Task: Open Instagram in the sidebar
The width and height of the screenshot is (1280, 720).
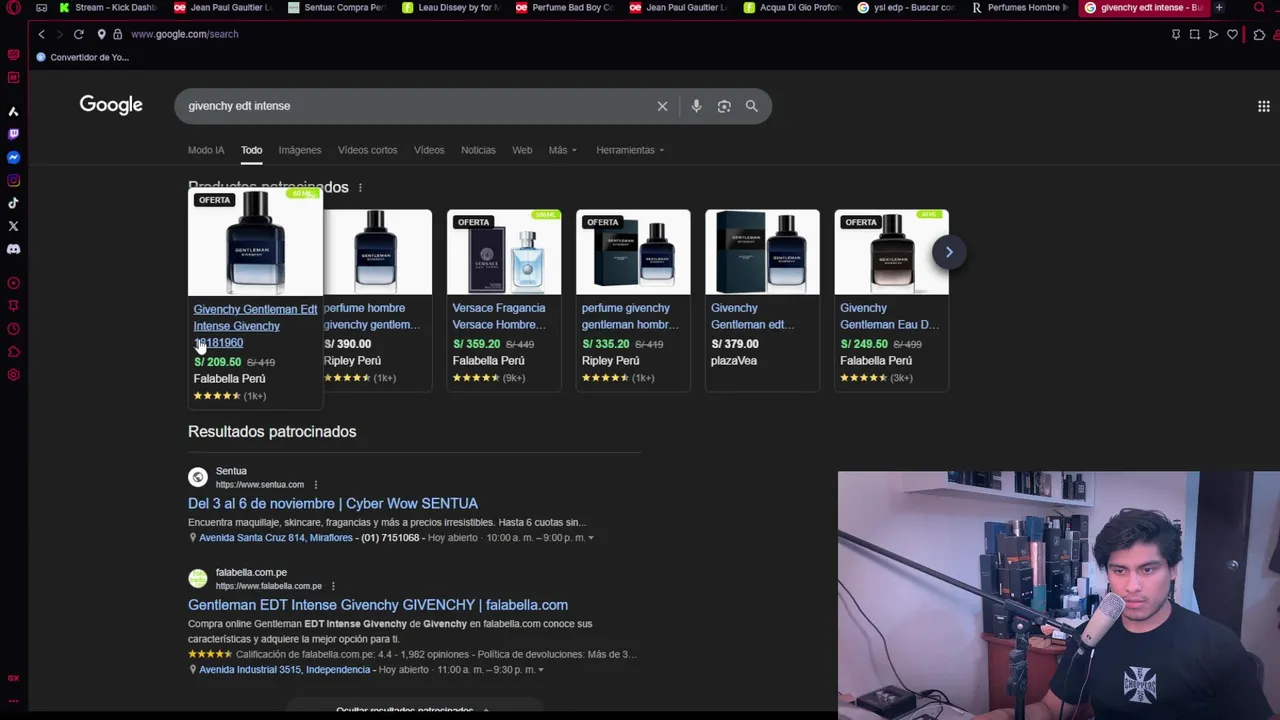Action: (13, 180)
